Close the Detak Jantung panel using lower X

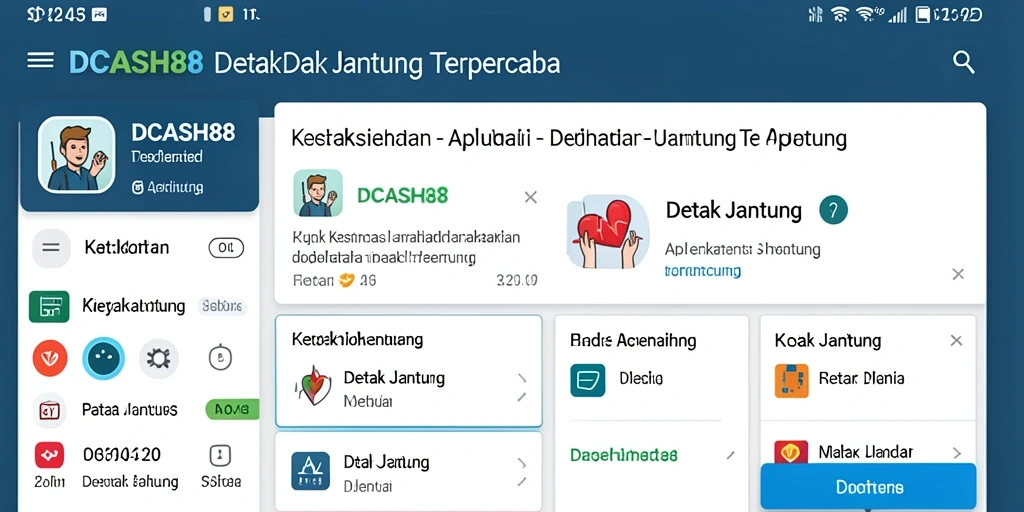click(x=958, y=274)
